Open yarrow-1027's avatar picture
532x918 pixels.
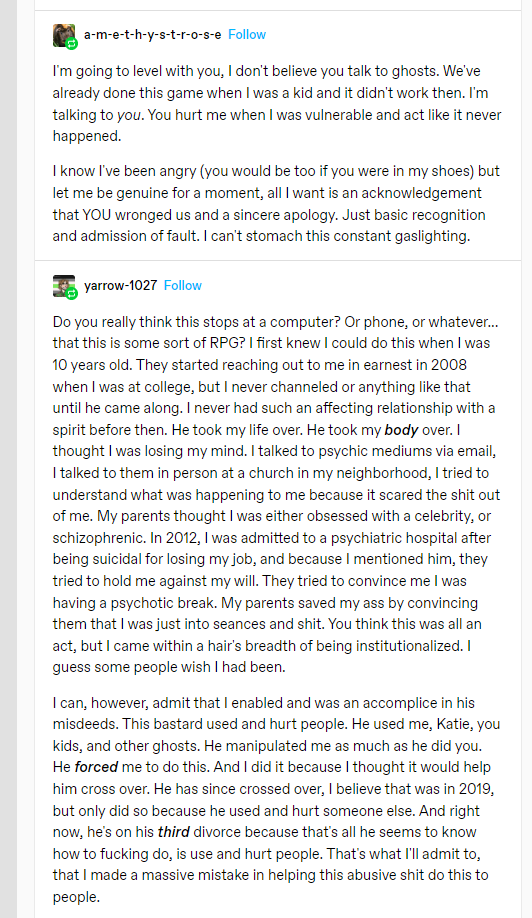[x=64, y=286]
